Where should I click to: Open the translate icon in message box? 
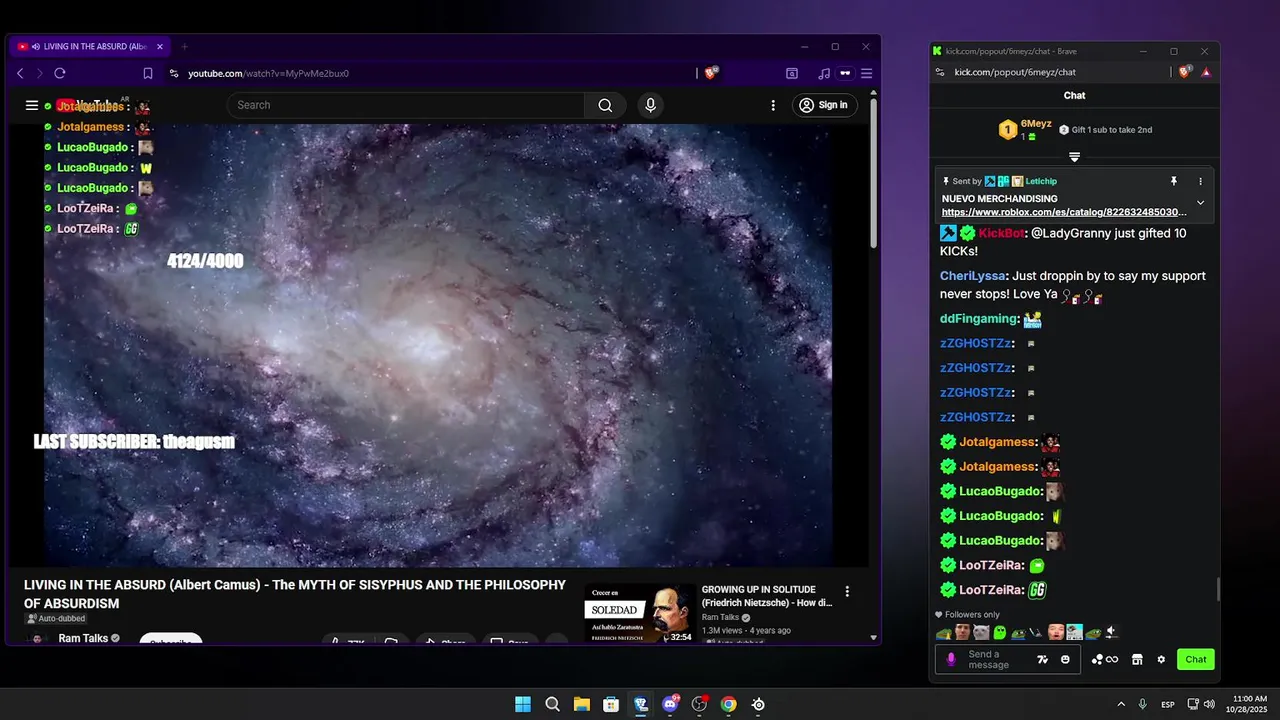1042,659
